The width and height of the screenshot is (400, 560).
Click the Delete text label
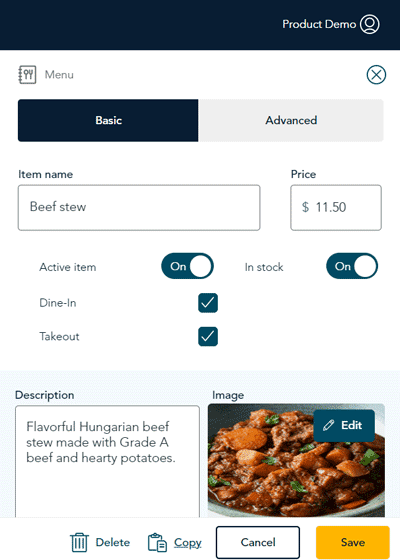[113, 542]
